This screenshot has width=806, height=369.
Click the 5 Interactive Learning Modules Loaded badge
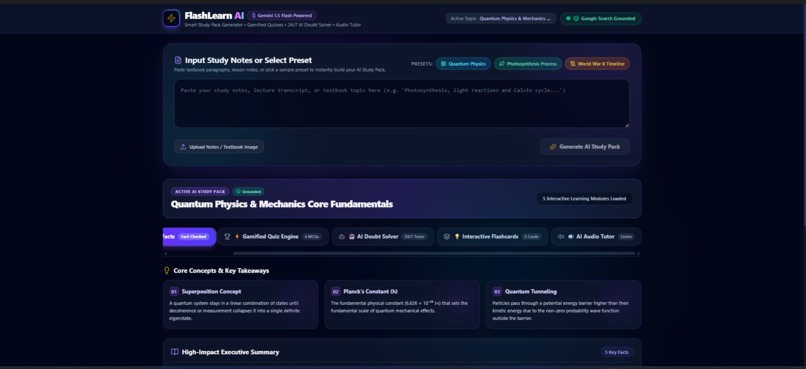(x=584, y=198)
